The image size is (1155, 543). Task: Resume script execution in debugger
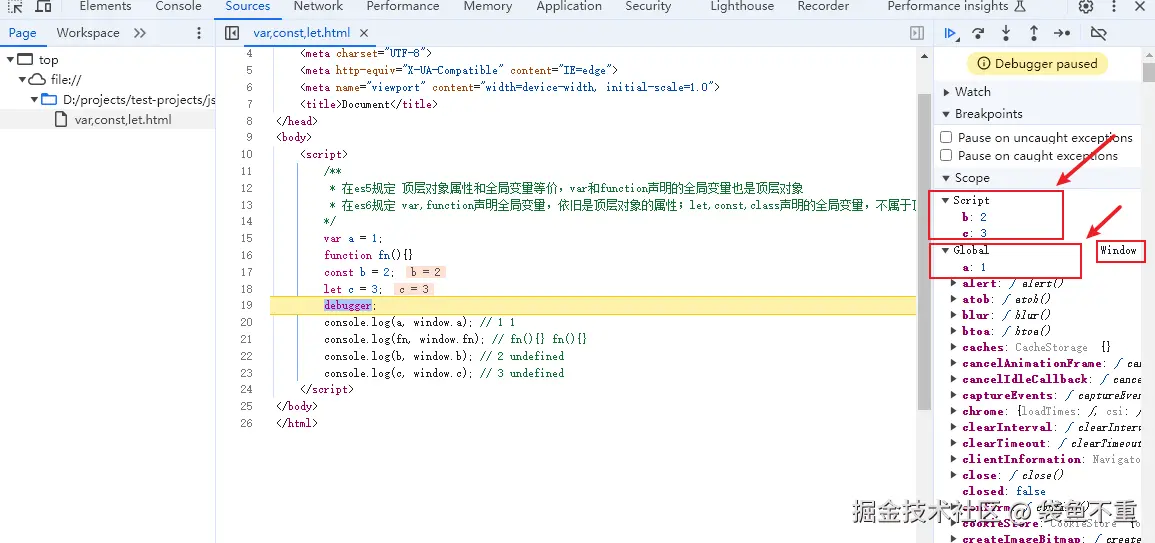tap(950, 33)
